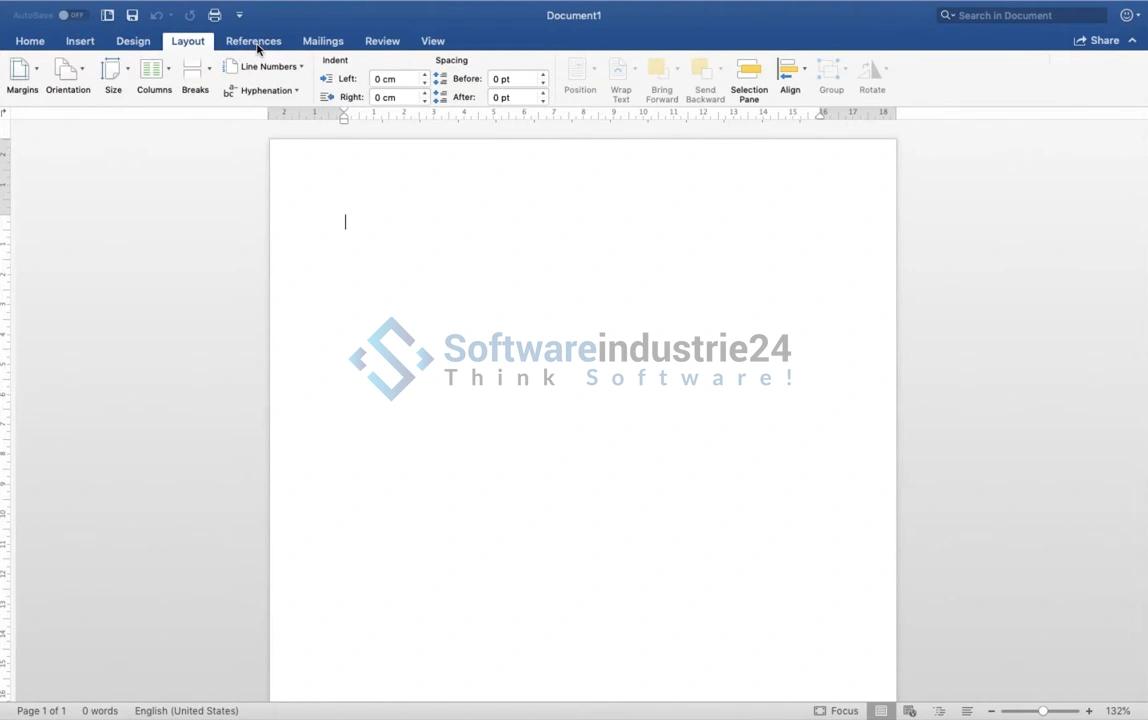
Task: Toggle Focus mode in status bar
Action: [836, 711]
